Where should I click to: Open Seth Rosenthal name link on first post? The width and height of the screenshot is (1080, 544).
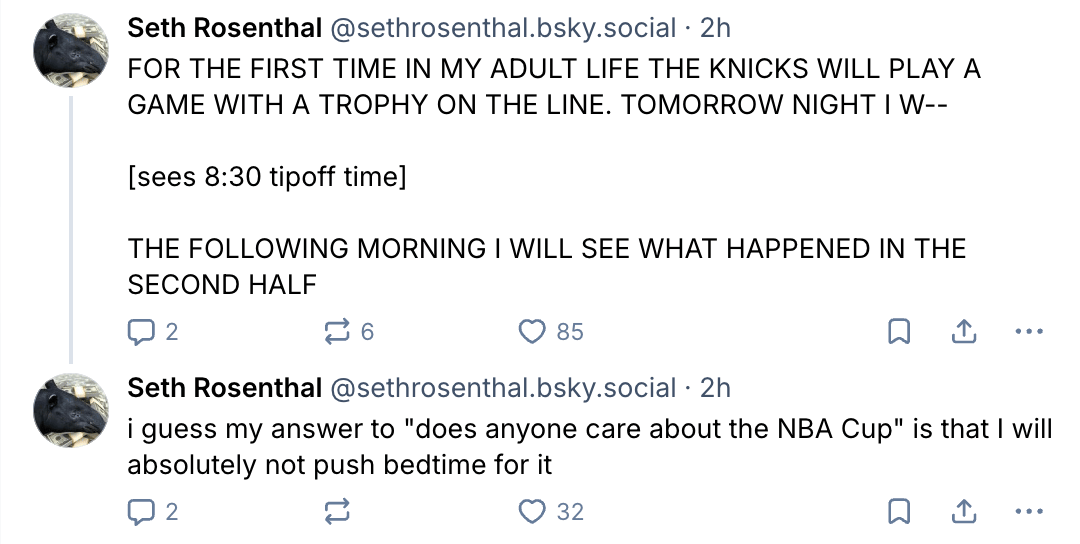click(x=225, y=29)
